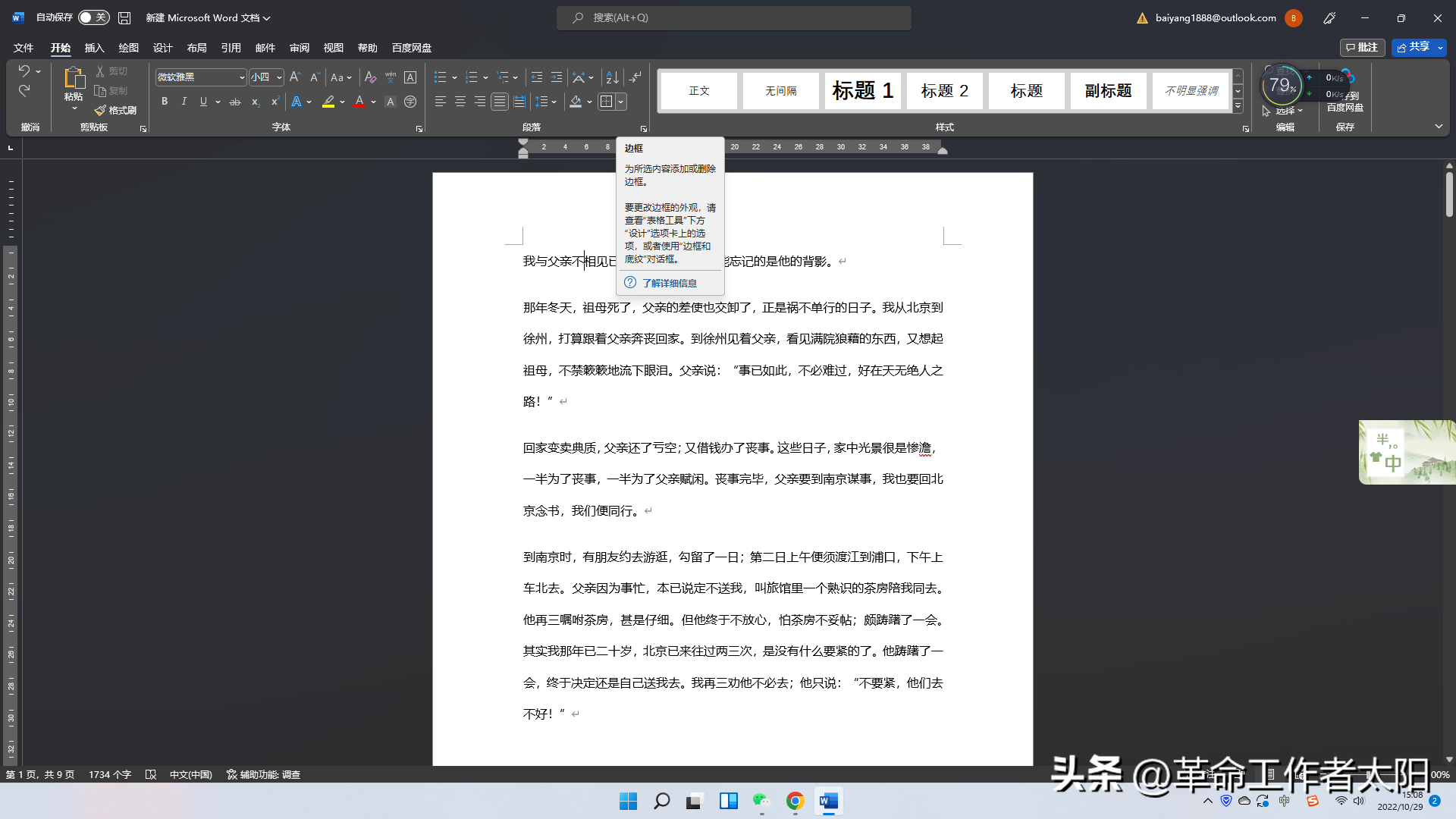Viewport: 1456px width, 819px height.
Task: Click the center align paragraph icon
Action: tap(460, 102)
